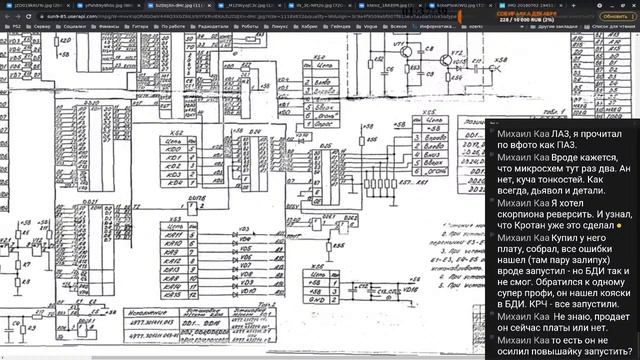Screen dimensions: 640x360
Task: Click the 228 / 10 000 RUB donation progress bar
Action: click(x=527, y=20)
